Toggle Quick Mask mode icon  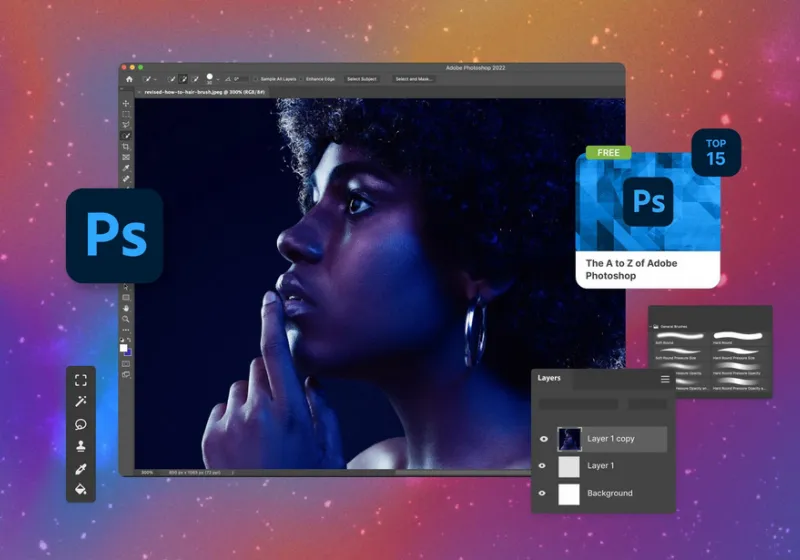(126, 364)
